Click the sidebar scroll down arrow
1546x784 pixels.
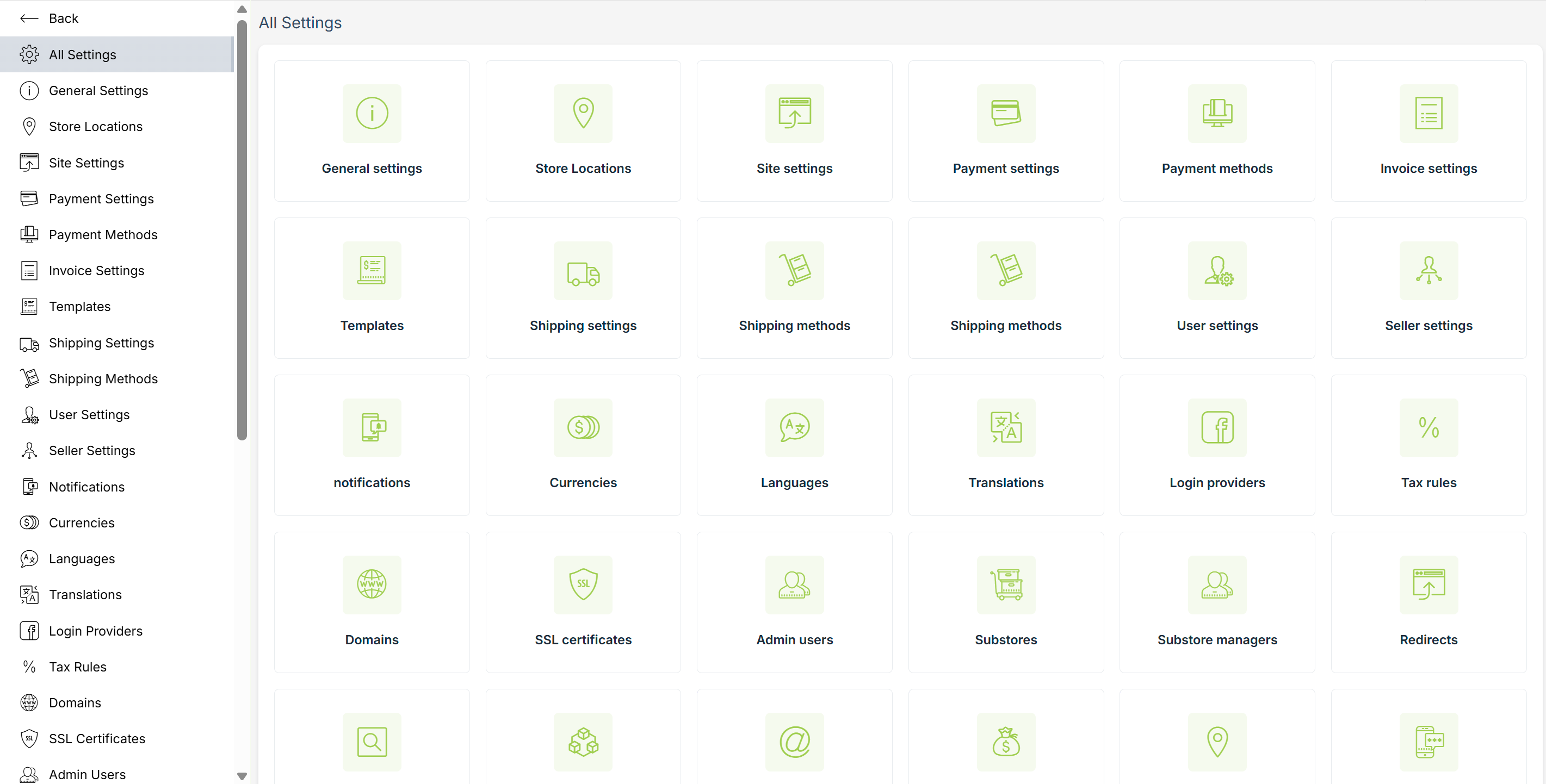point(242,776)
